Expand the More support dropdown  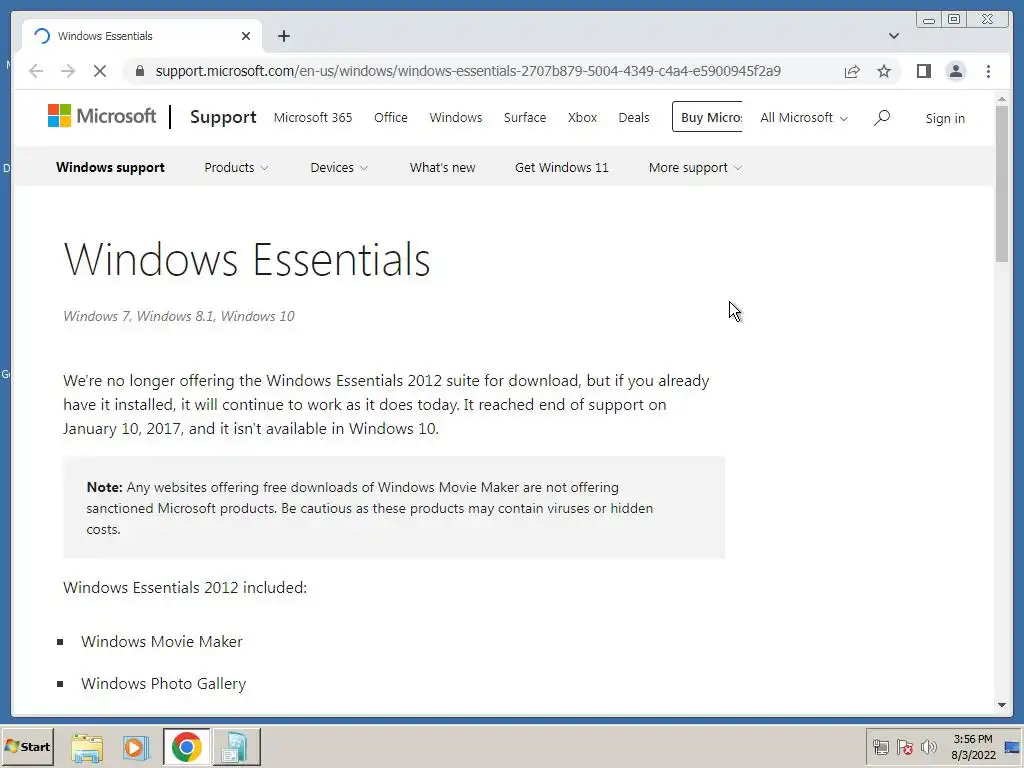695,167
